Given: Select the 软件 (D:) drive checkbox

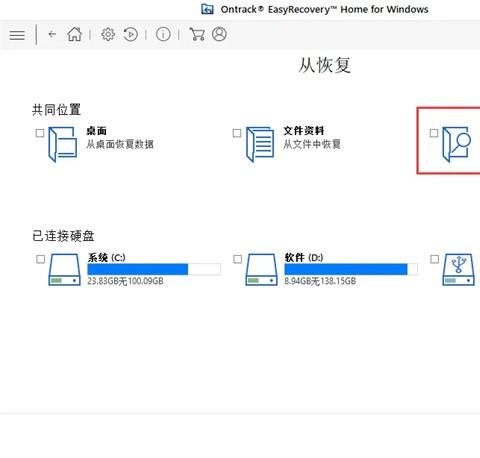Looking at the screenshot, I should tap(237, 259).
